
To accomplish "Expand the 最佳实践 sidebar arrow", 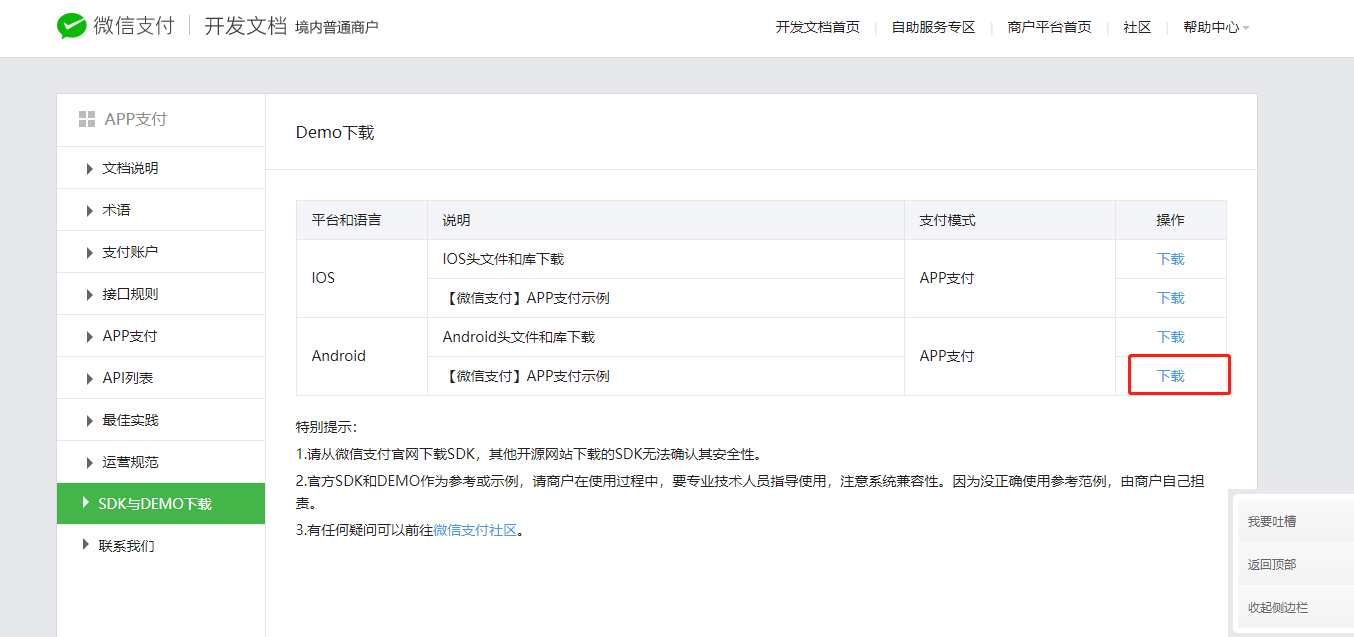I will pyautogui.click(x=90, y=420).
